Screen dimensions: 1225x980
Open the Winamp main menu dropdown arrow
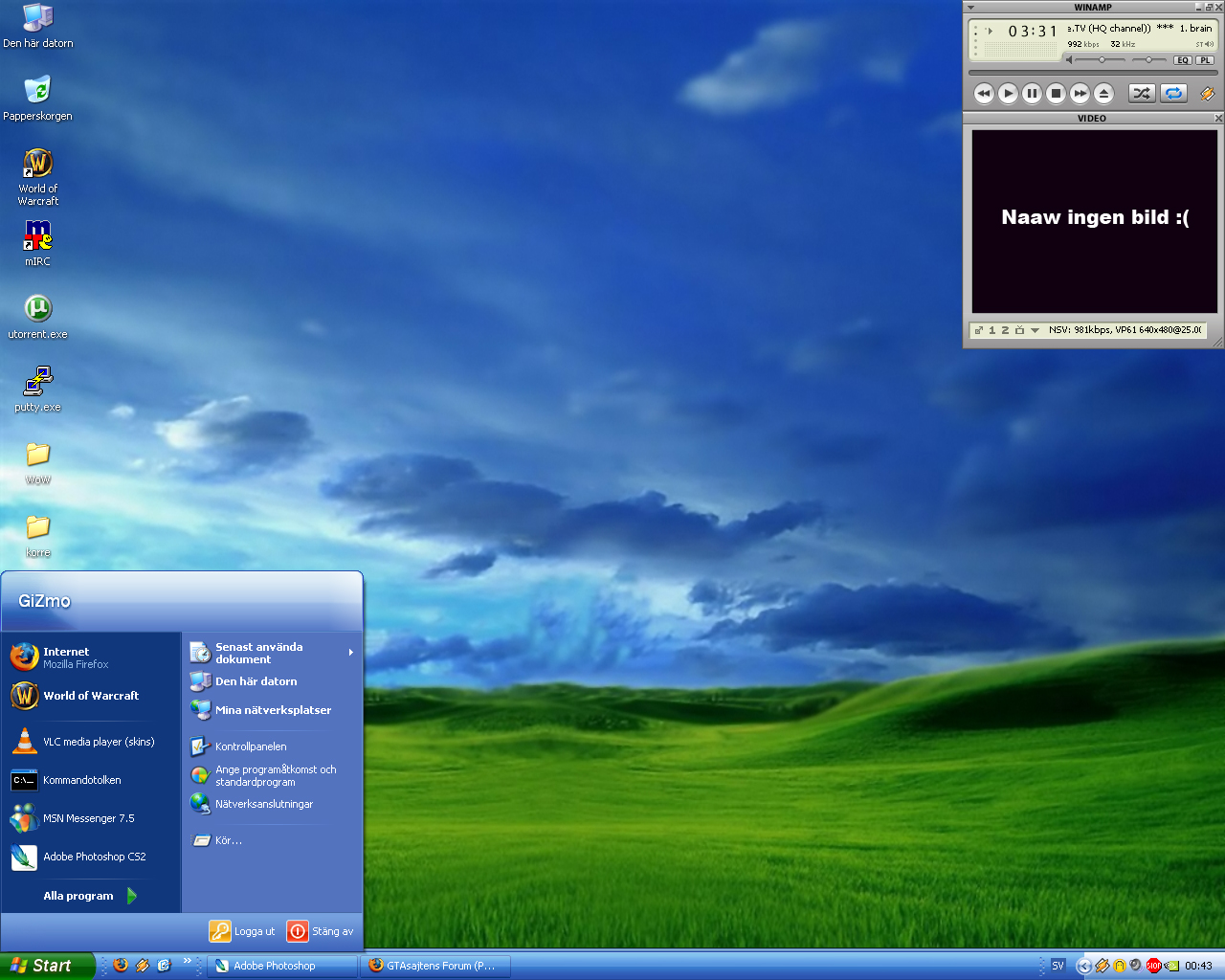pos(970,7)
